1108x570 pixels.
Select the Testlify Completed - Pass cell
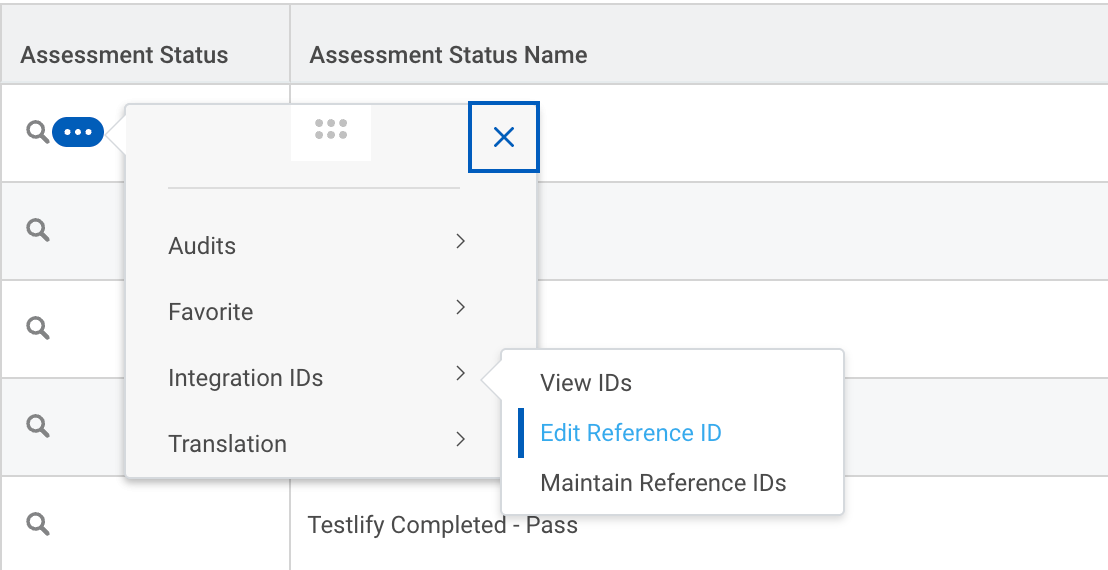[x=443, y=525]
